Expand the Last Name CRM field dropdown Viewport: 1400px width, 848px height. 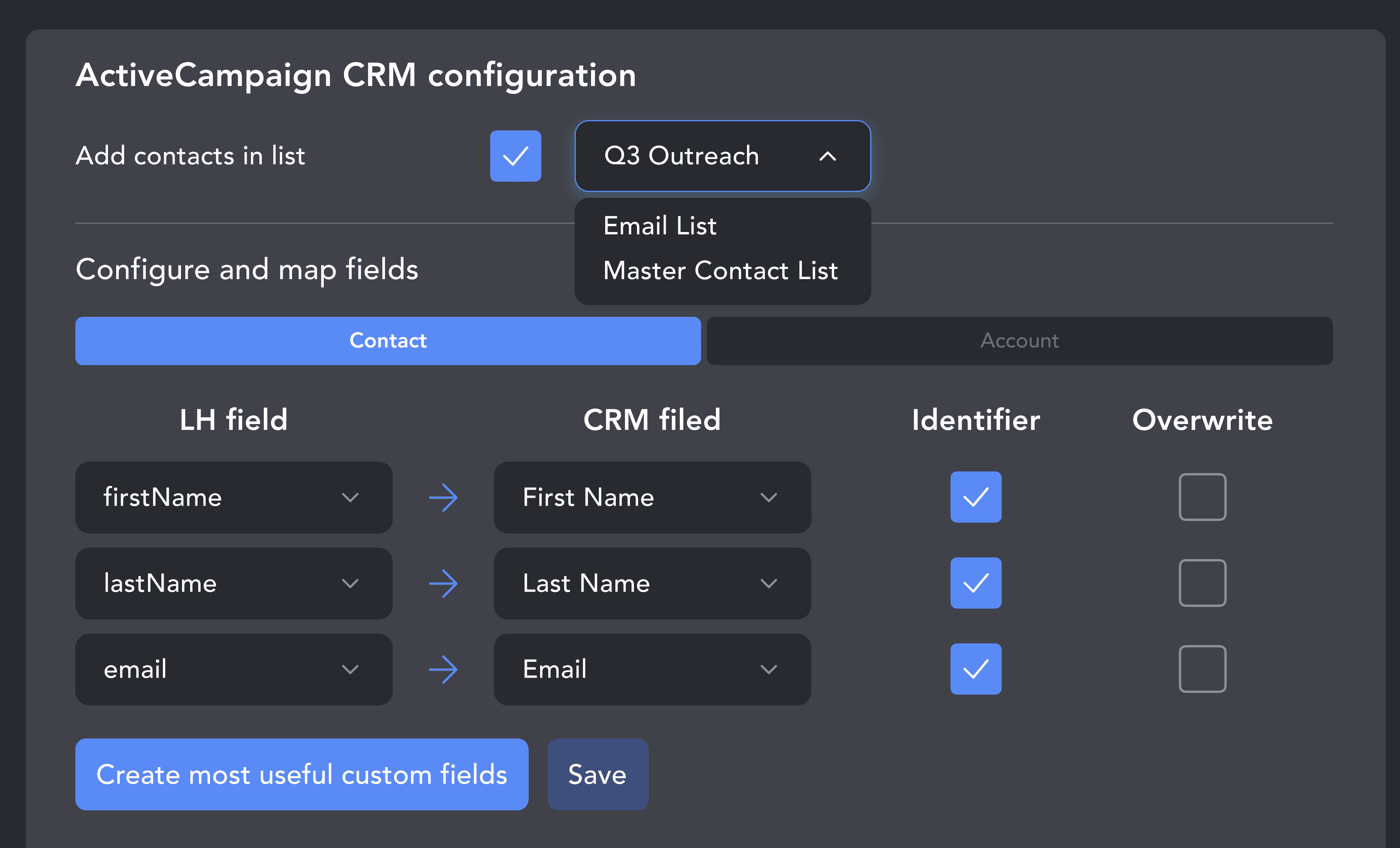point(652,583)
